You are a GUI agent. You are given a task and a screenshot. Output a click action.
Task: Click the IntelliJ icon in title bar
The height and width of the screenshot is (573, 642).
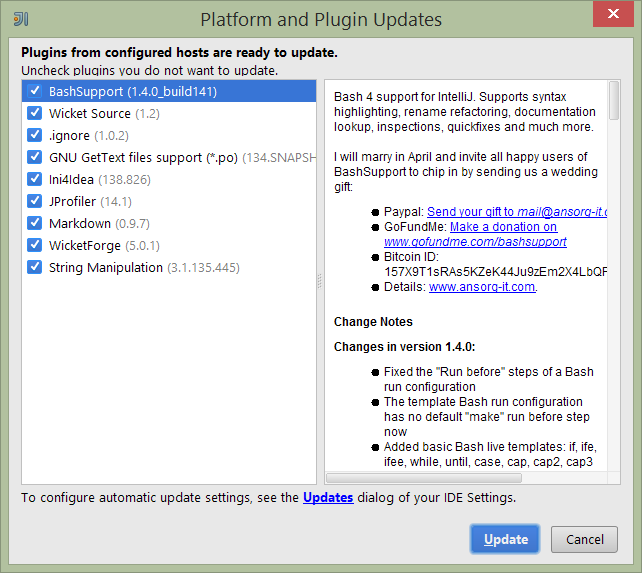coord(21,19)
